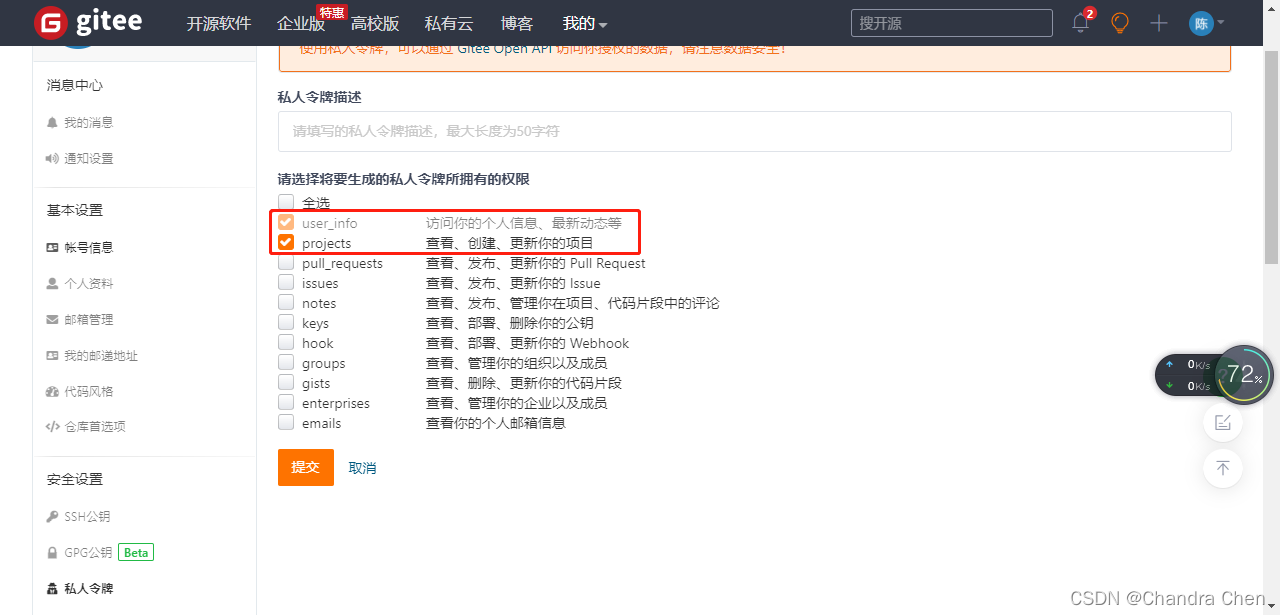This screenshot has width=1280, height=615.
Task: Click the 邮箱管理 envelope icon
Action: click(52, 319)
